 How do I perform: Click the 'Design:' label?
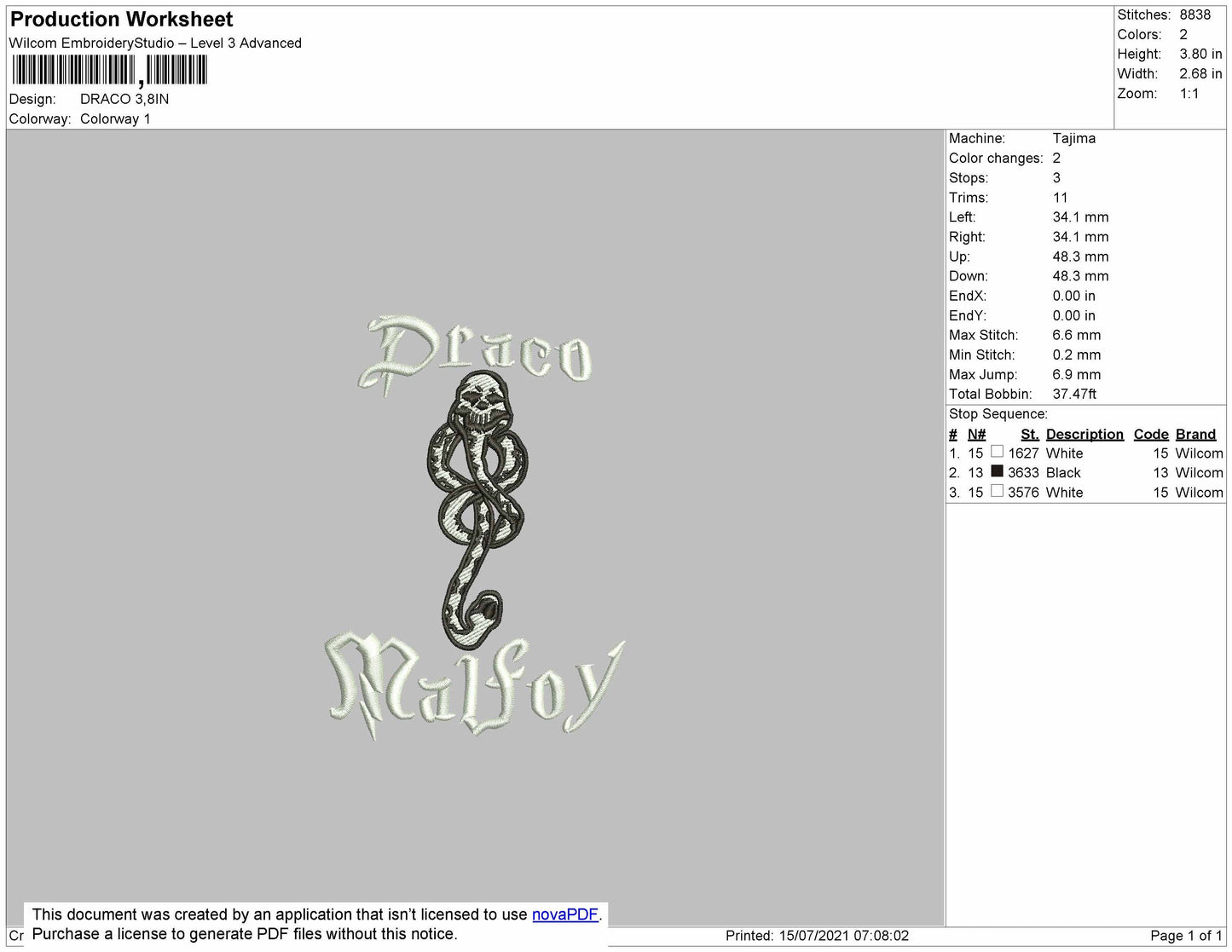tap(32, 99)
